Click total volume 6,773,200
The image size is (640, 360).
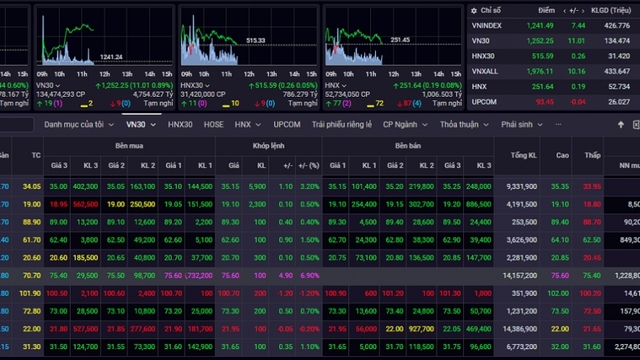tap(521, 347)
